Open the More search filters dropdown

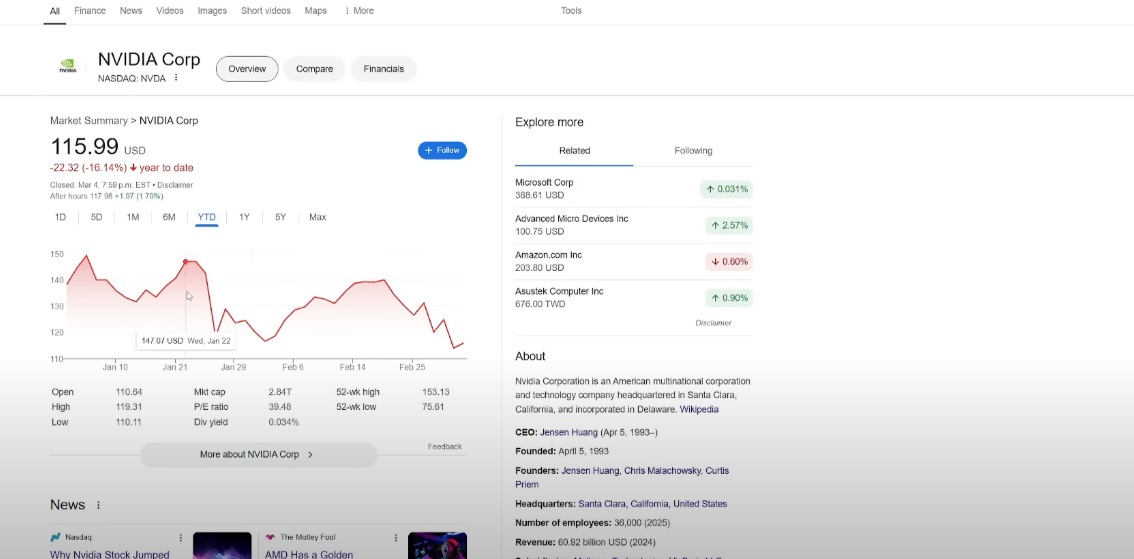click(x=359, y=11)
